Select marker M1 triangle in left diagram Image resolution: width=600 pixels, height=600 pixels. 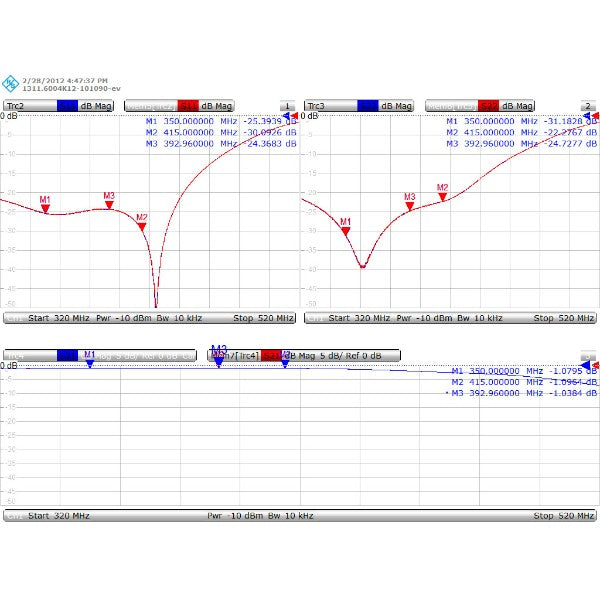(45, 208)
